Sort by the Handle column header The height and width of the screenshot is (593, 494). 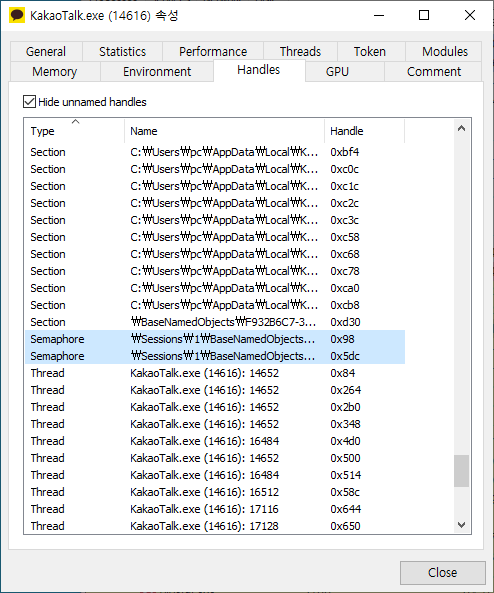point(365,131)
